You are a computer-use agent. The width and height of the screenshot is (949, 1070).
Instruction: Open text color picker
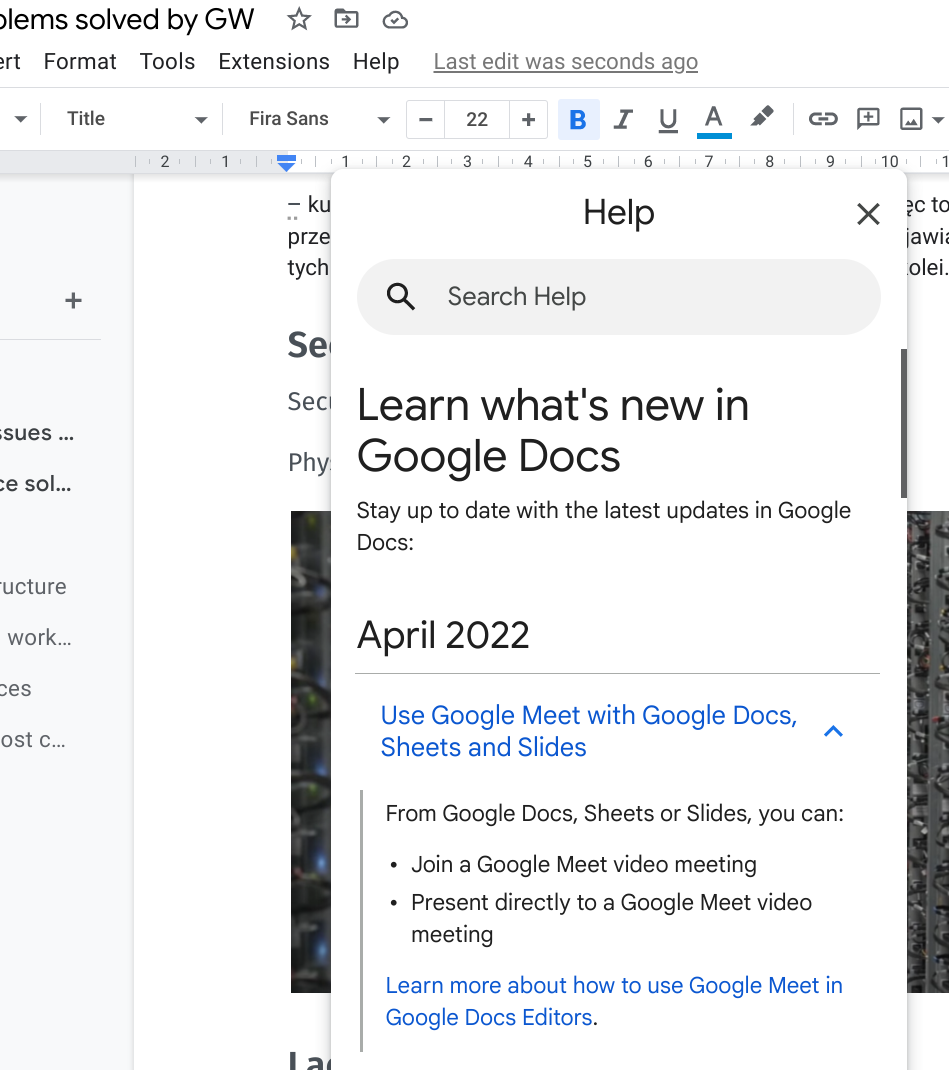point(714,119)
